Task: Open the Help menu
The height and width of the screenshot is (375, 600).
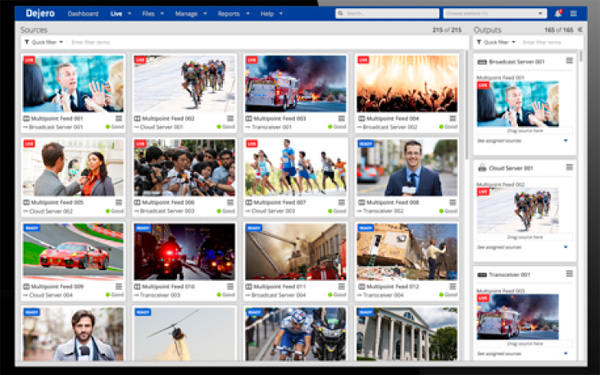Action: click(271, 14)
